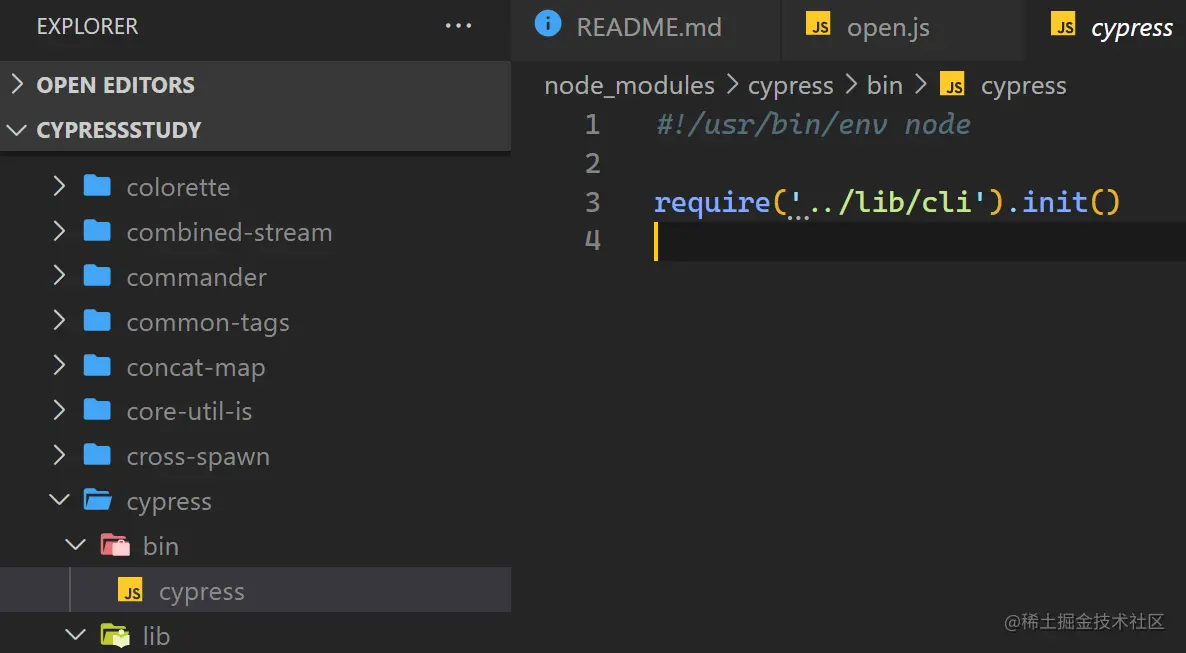Click the open cypress folder icon
Screen dimensions: 1186x653
98,500
